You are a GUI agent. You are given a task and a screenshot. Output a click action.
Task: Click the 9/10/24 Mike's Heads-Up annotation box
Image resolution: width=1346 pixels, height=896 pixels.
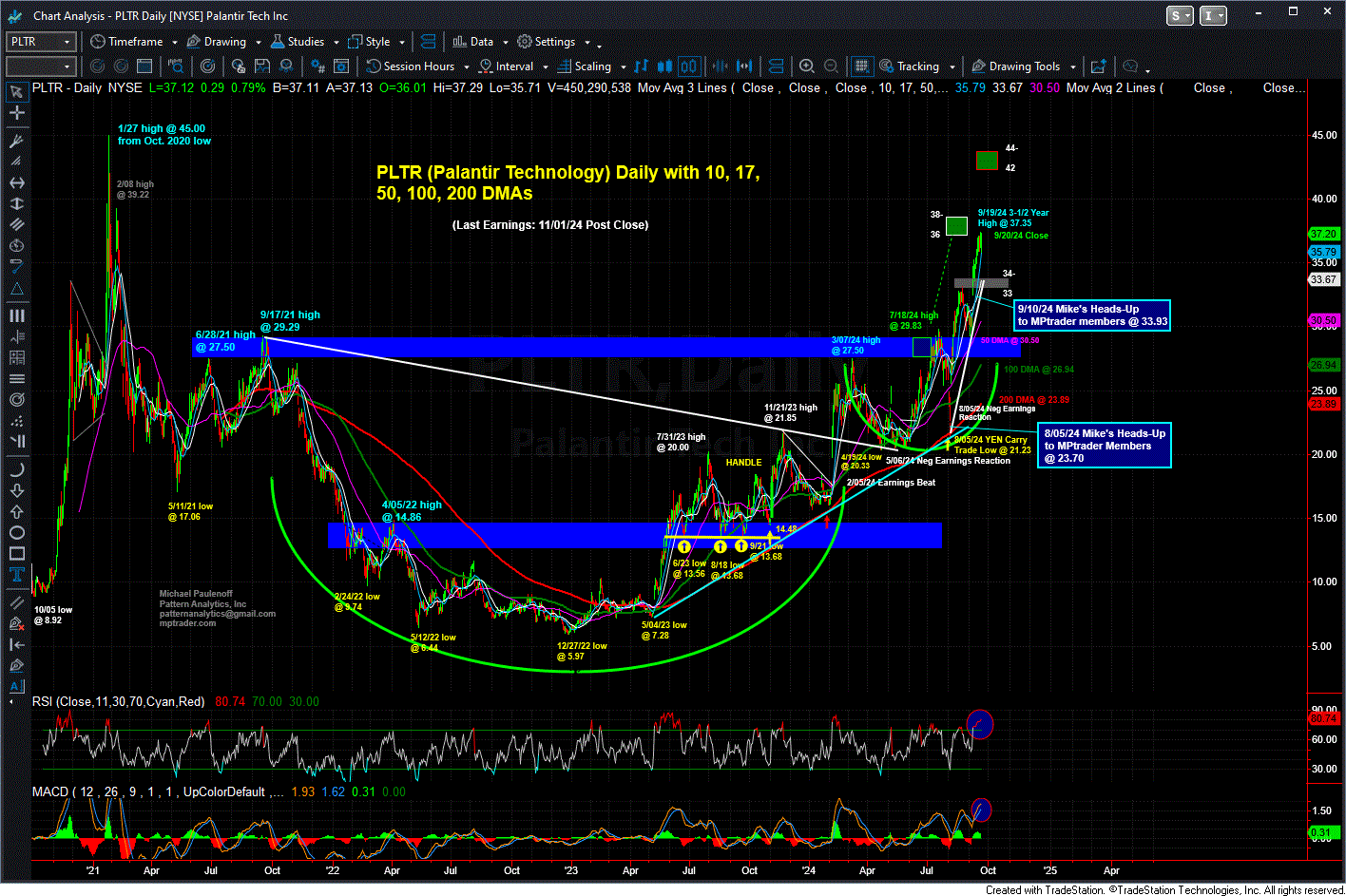tap(1091, 315)
